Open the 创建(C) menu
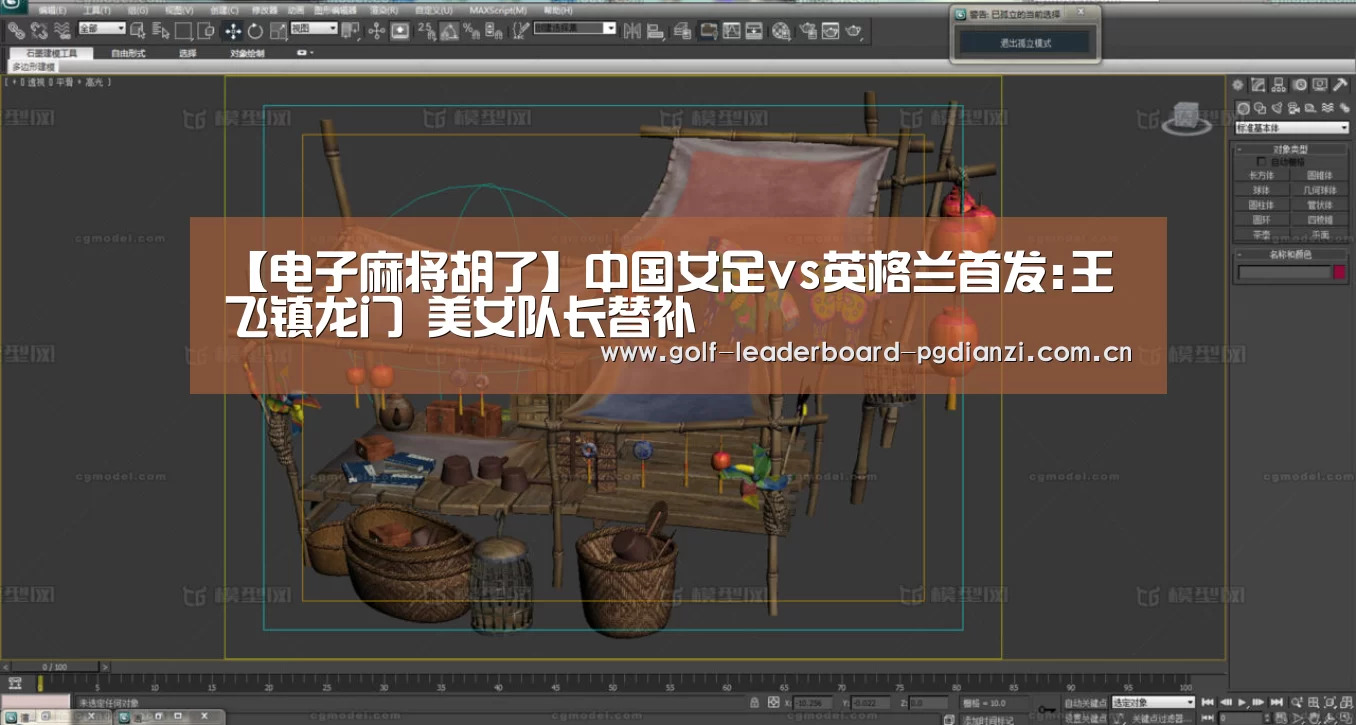The width and height of the screenshot is (1356, 725). [x=224, y=10]
